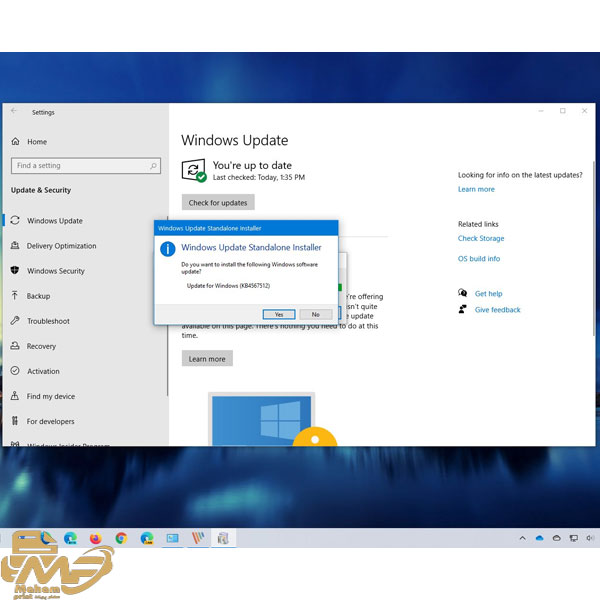
Task: Click the blue window app taskbar icon
Action: pos(173,538)
